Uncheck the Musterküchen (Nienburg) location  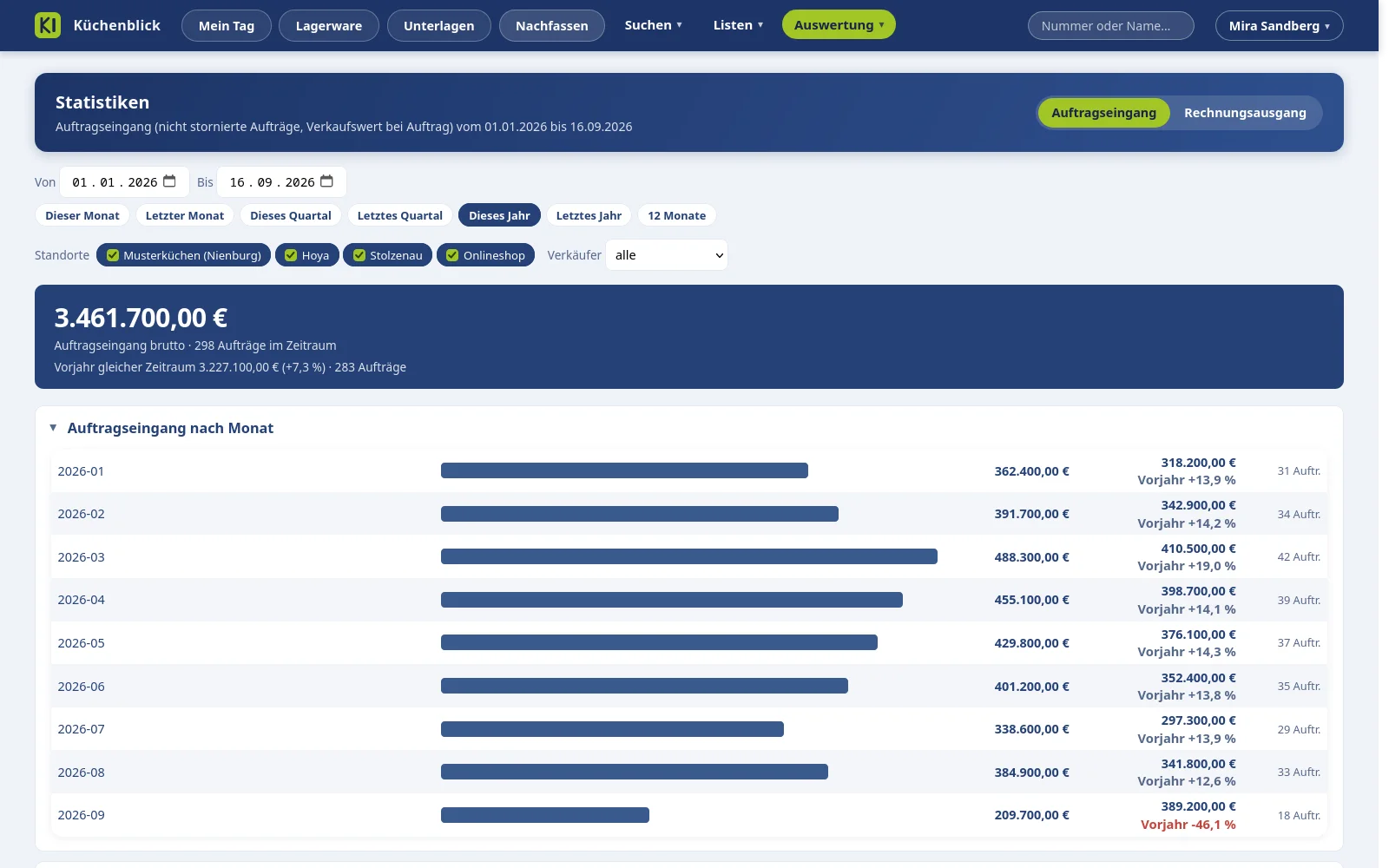click(x=113, y=255)
